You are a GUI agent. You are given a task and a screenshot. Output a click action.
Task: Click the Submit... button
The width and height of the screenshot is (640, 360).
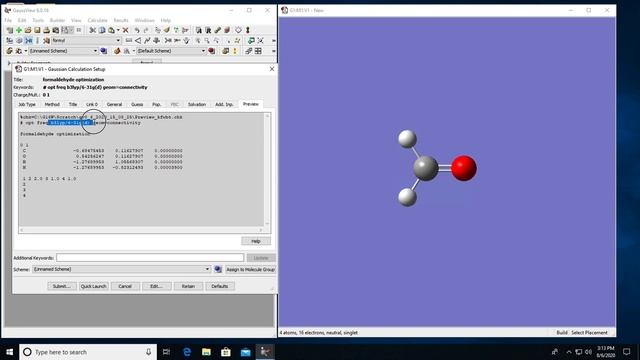point(62,286)
